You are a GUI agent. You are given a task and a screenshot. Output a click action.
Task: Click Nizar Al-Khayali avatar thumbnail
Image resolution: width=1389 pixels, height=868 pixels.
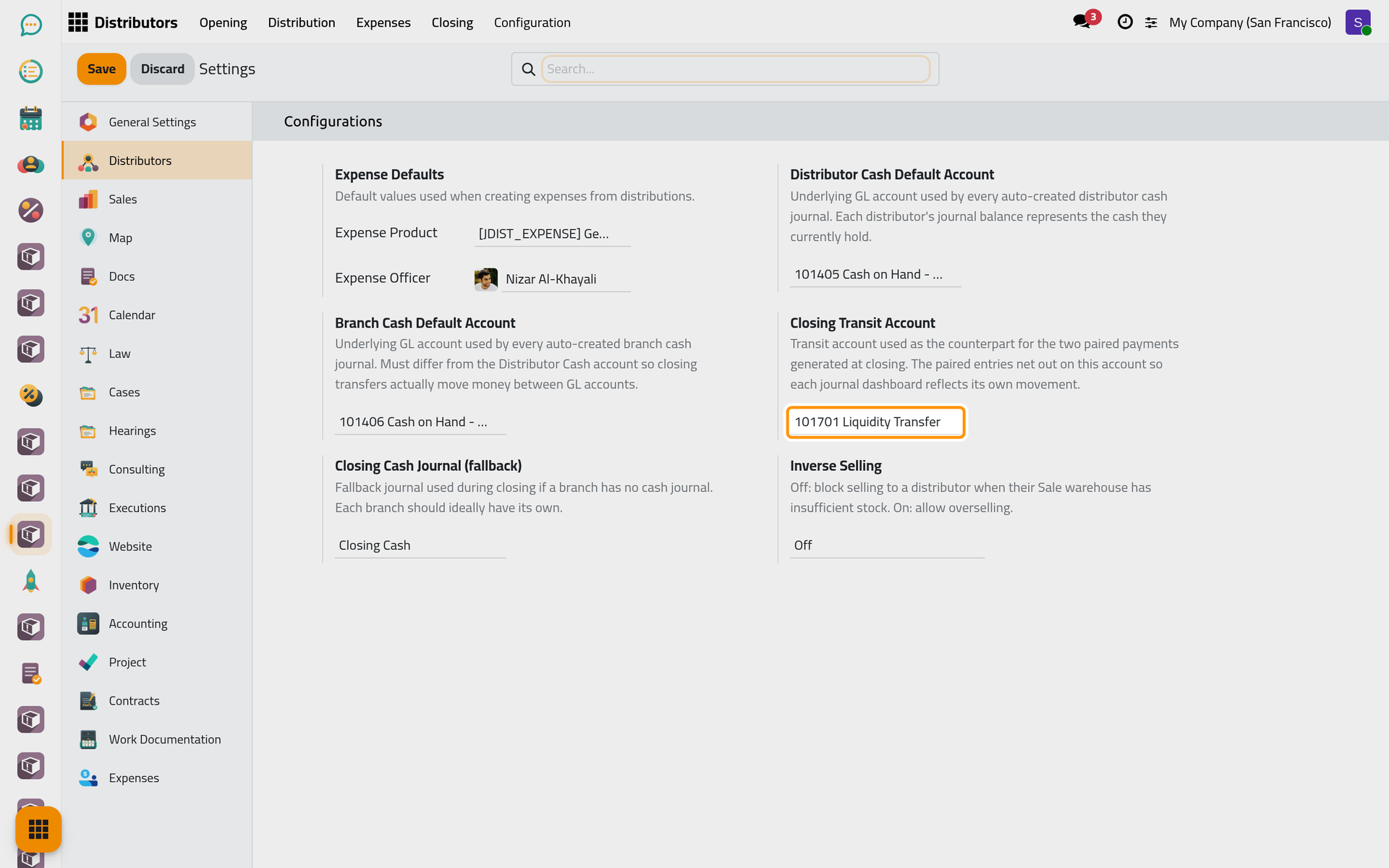click(486, 279)
